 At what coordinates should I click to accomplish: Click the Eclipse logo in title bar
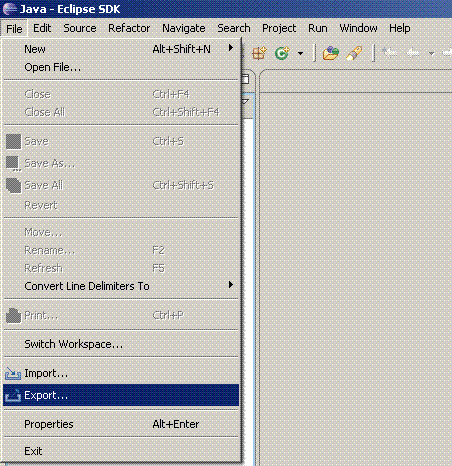tap(9, 9)
